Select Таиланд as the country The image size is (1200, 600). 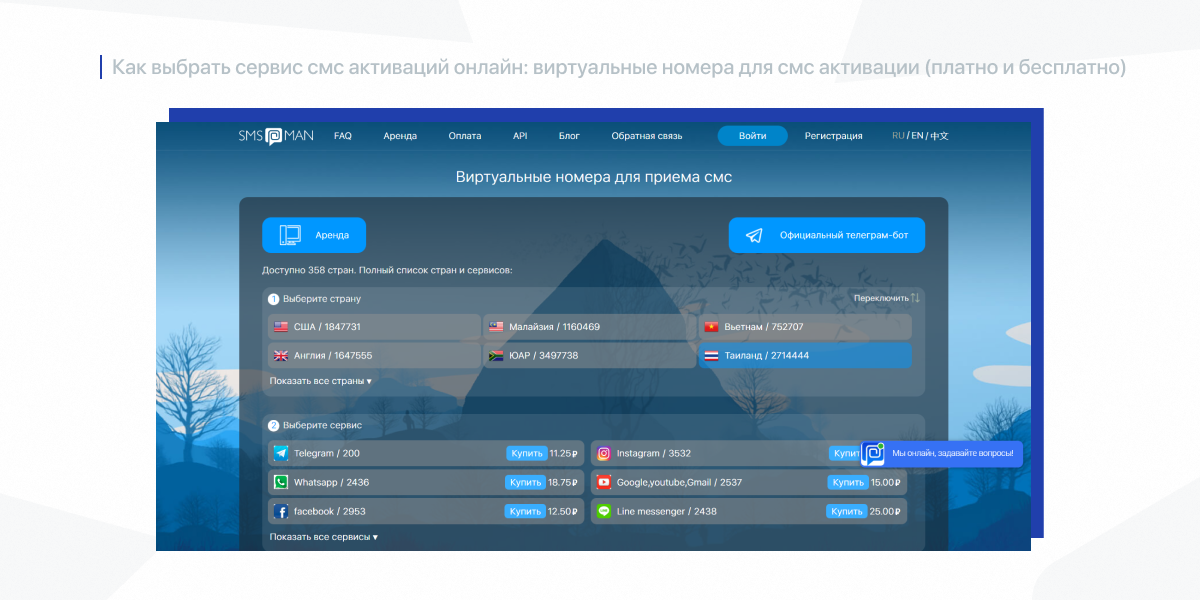(x=805, y=356)
